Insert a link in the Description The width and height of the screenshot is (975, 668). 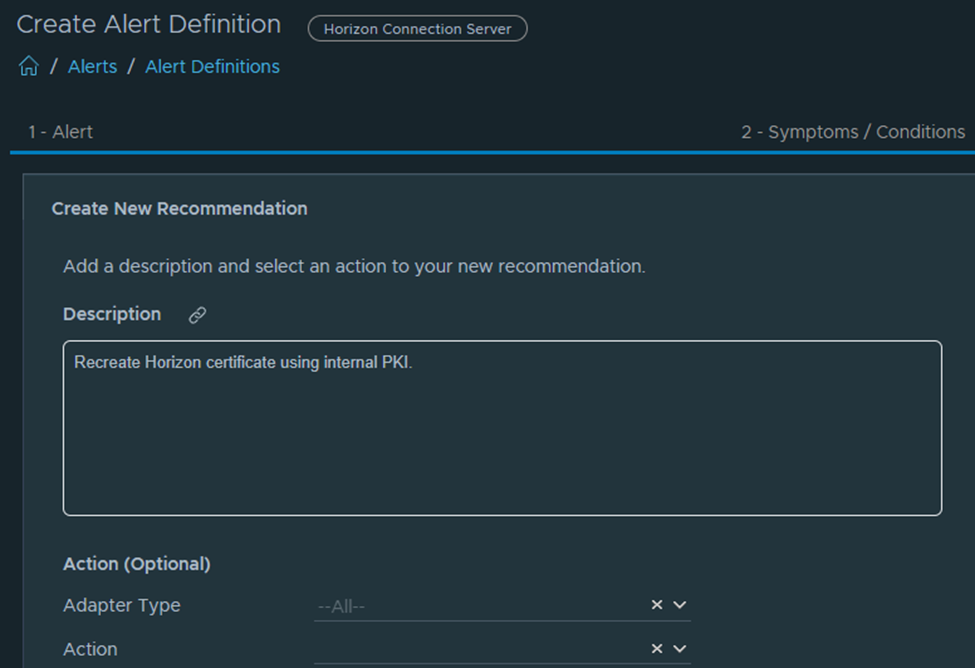click(197, 315)
